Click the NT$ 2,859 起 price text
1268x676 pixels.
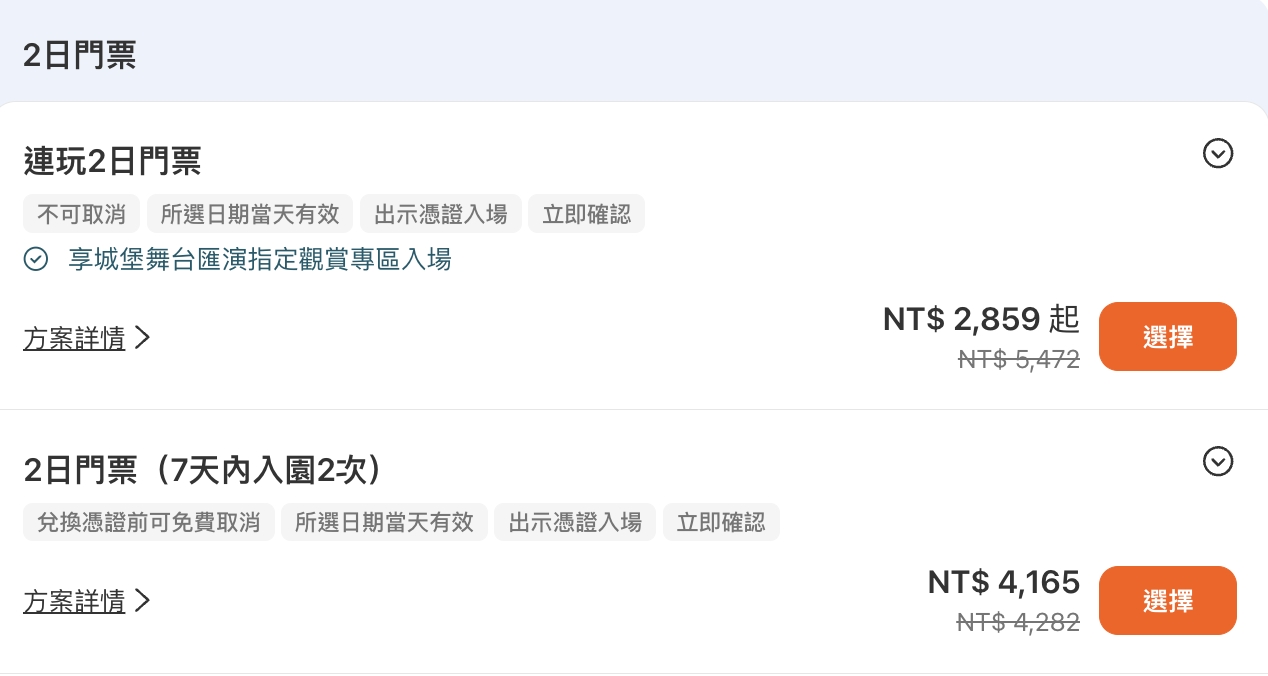click(x=981, y=319)
